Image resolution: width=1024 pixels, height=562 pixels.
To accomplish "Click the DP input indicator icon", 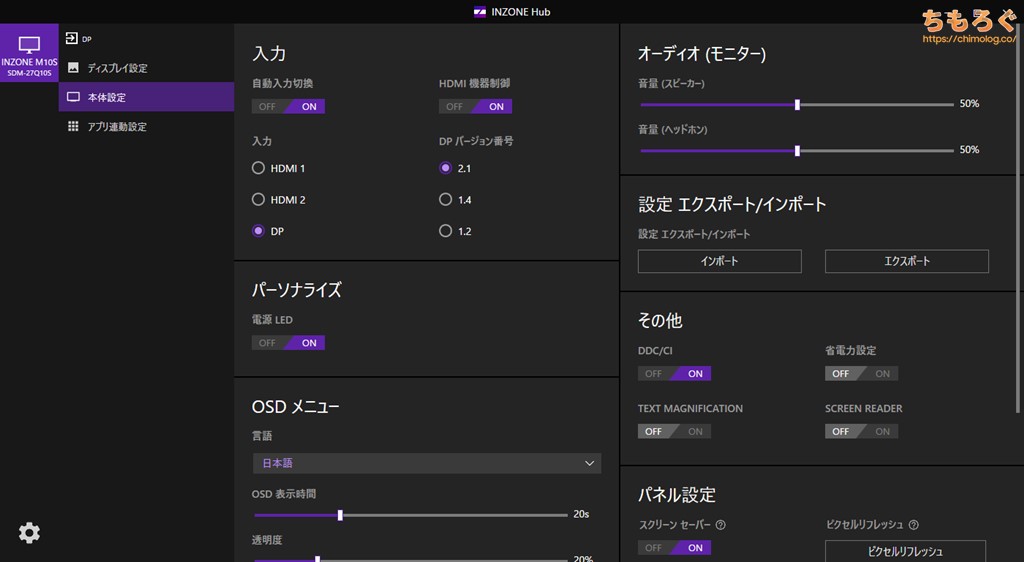I will (72, 39).
